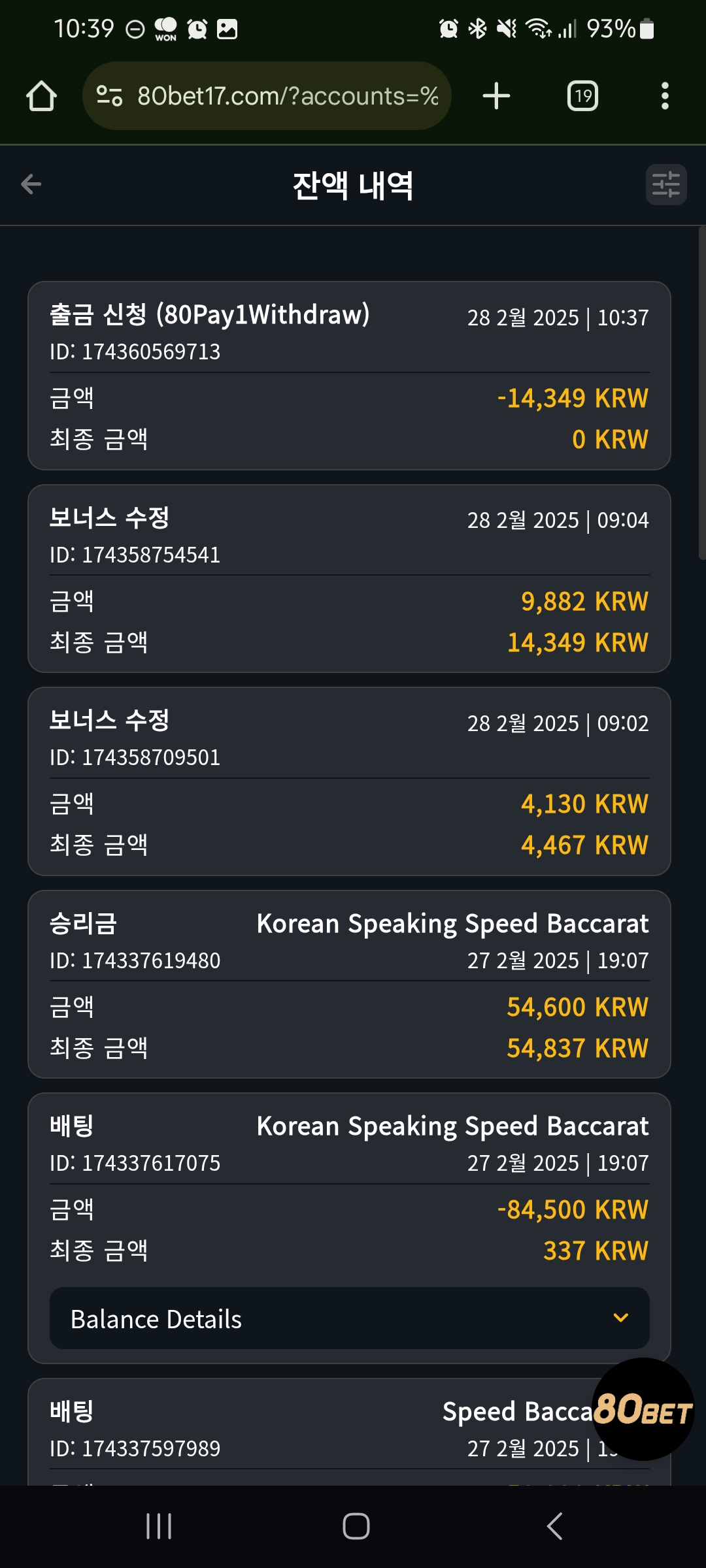Tap the browser home icon
The image size is (706, 1568).
point(41,96)
